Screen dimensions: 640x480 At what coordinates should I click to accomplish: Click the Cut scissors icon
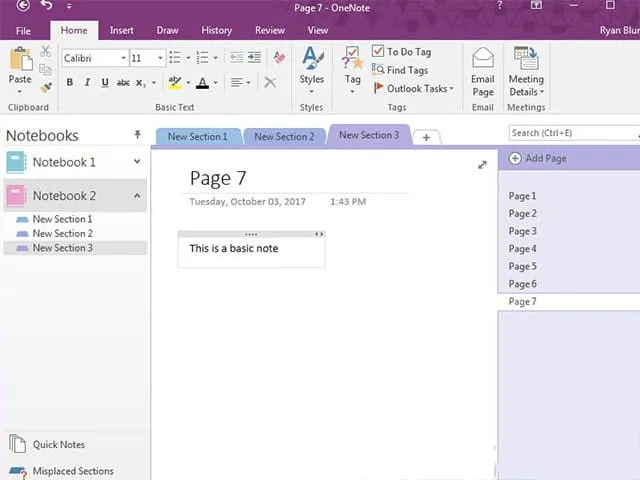point(46,51)
